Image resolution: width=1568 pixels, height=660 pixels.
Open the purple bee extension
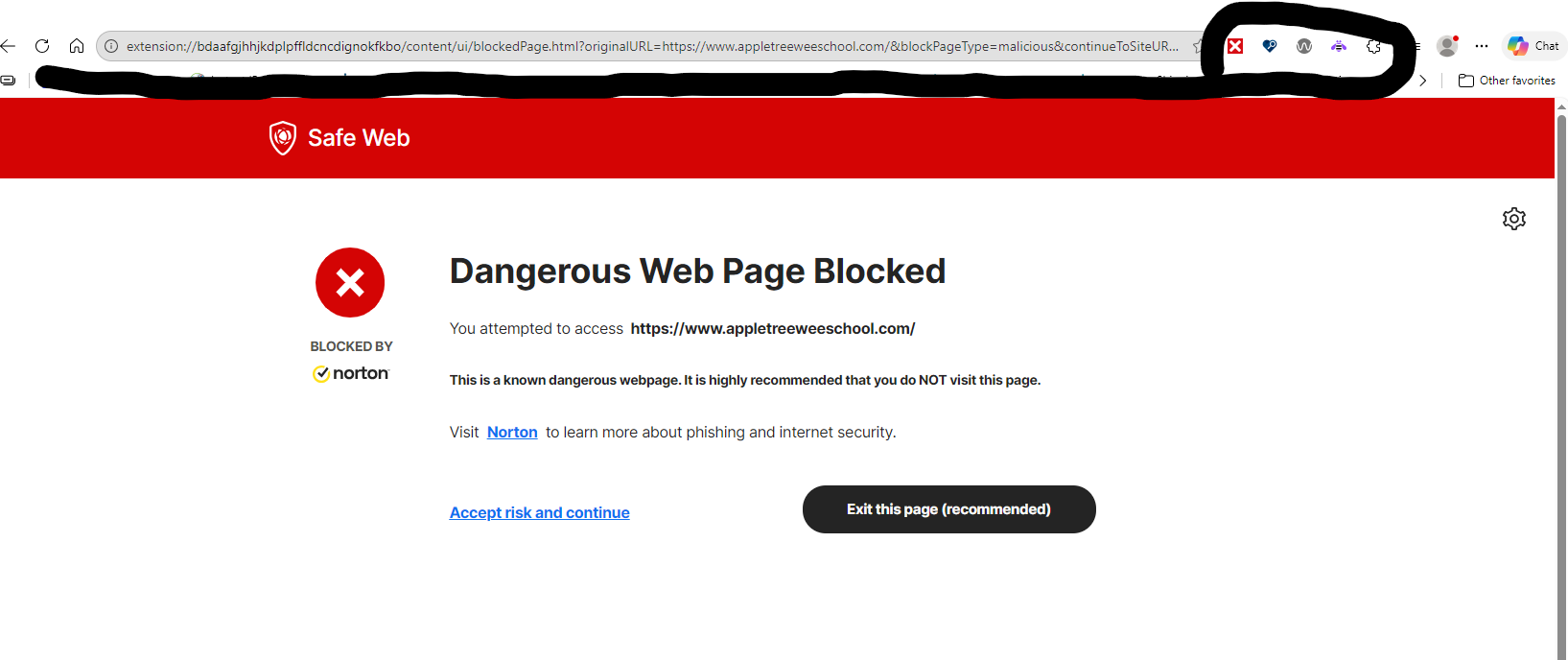[1339, 46]
